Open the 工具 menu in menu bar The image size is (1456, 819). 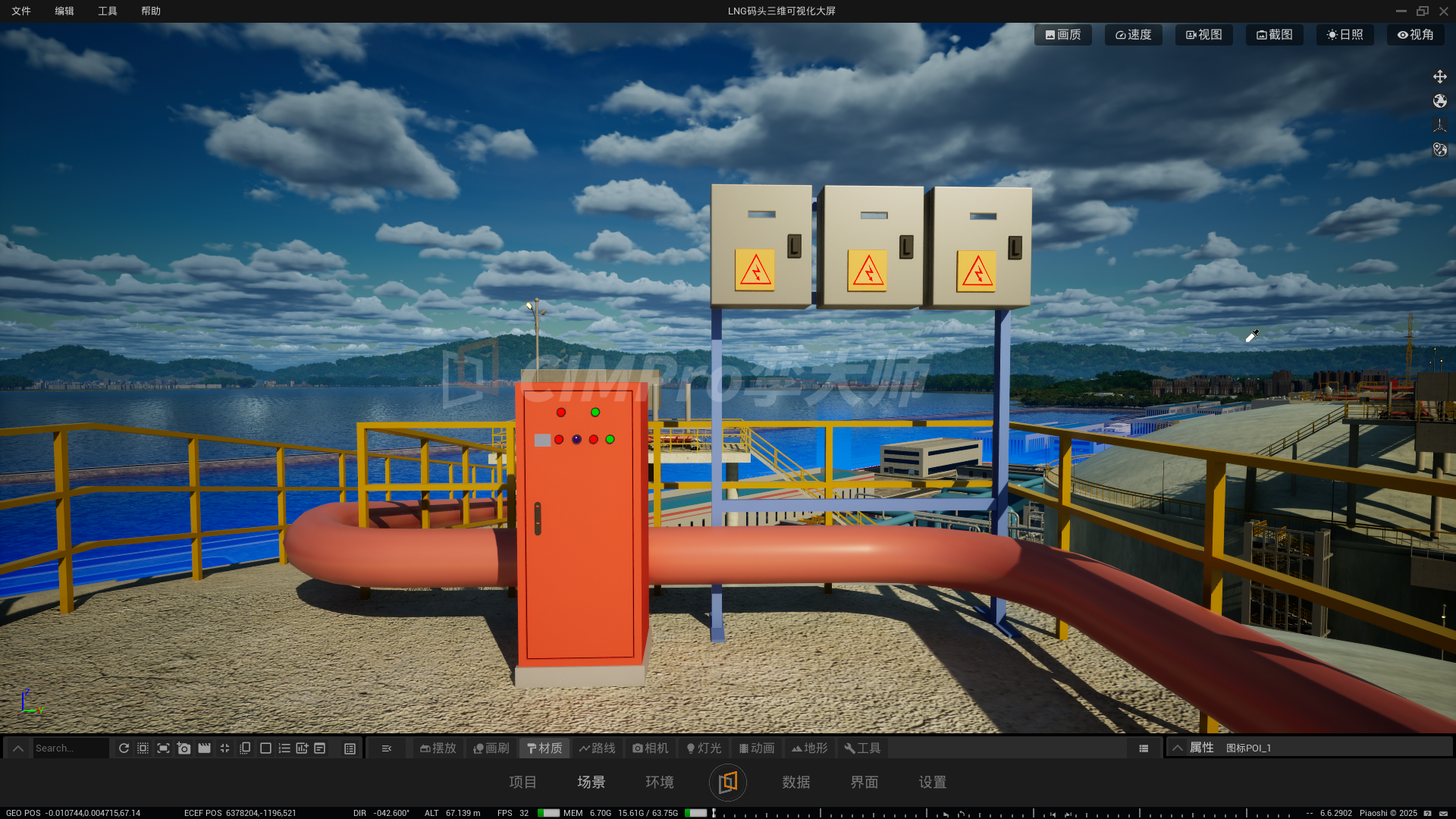click(108, 11)
